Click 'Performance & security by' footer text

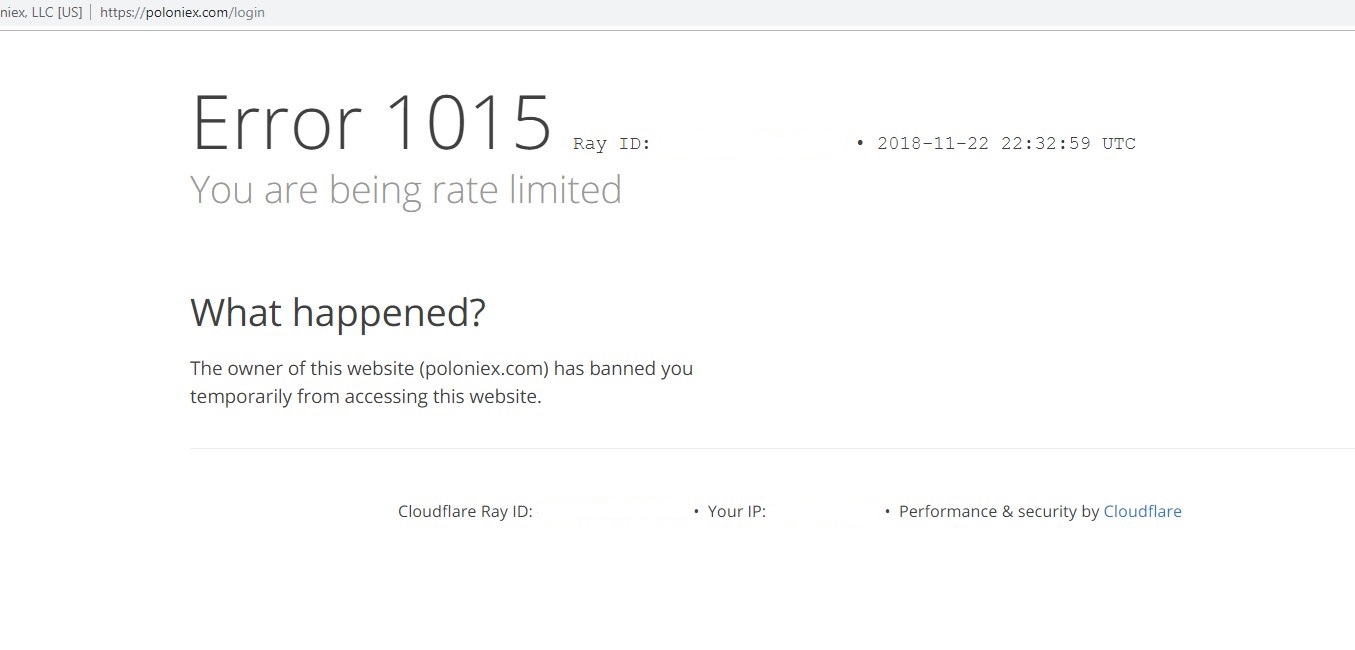[999, 511]
